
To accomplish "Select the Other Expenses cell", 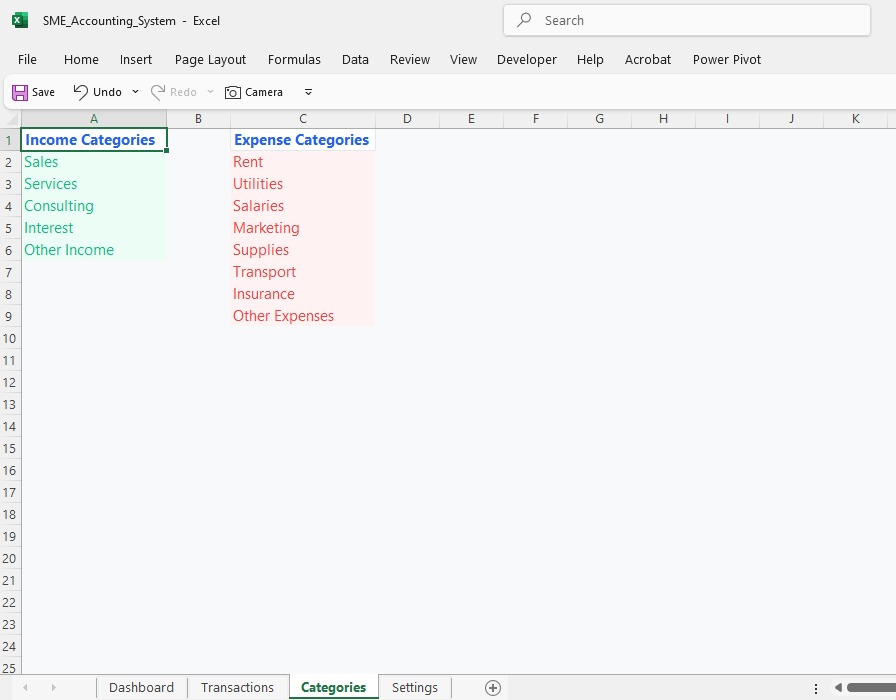I will pyautogui.click(x=303, y=316).
